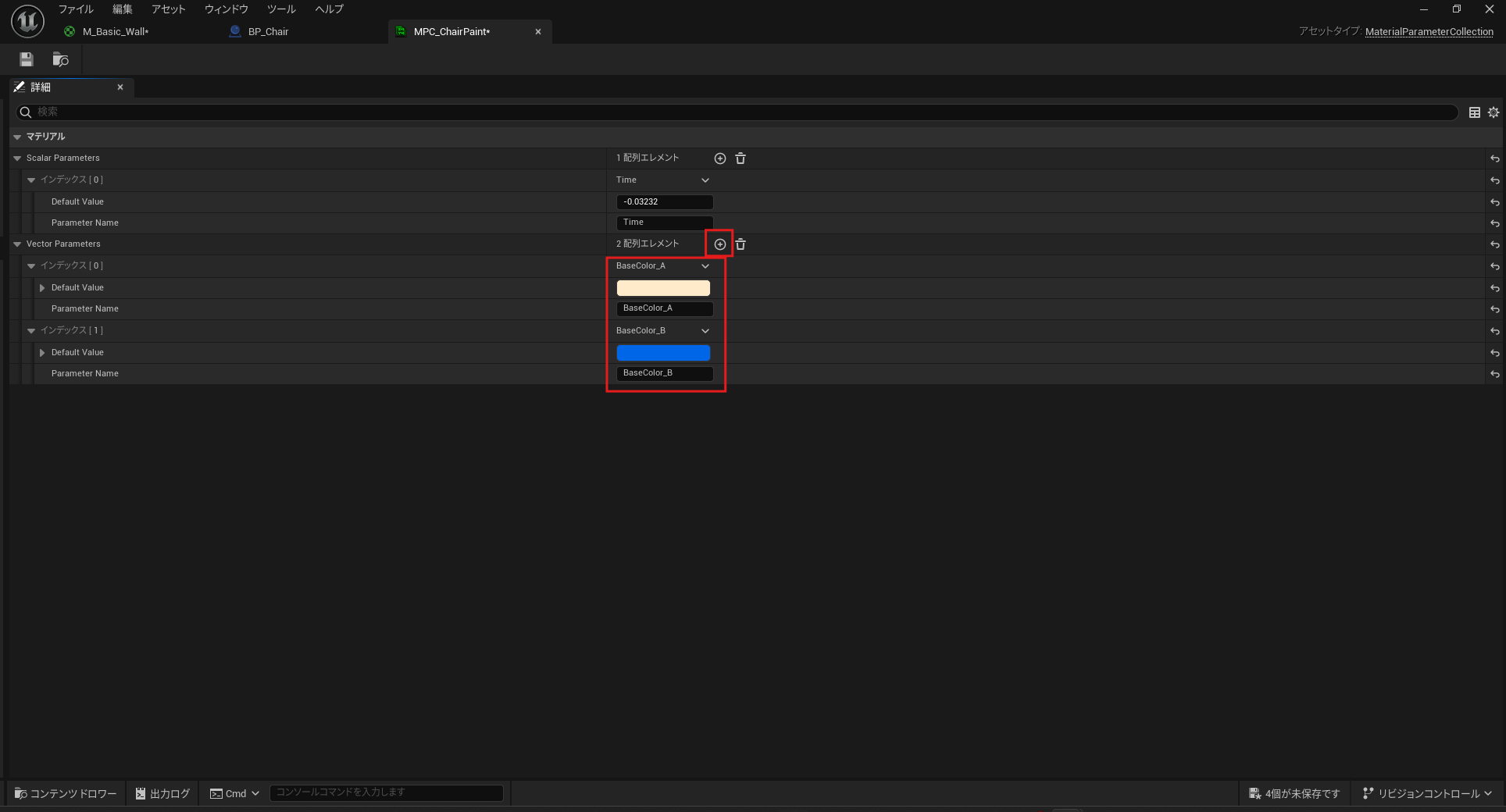Open the details view settings gear

point(1493,112)
